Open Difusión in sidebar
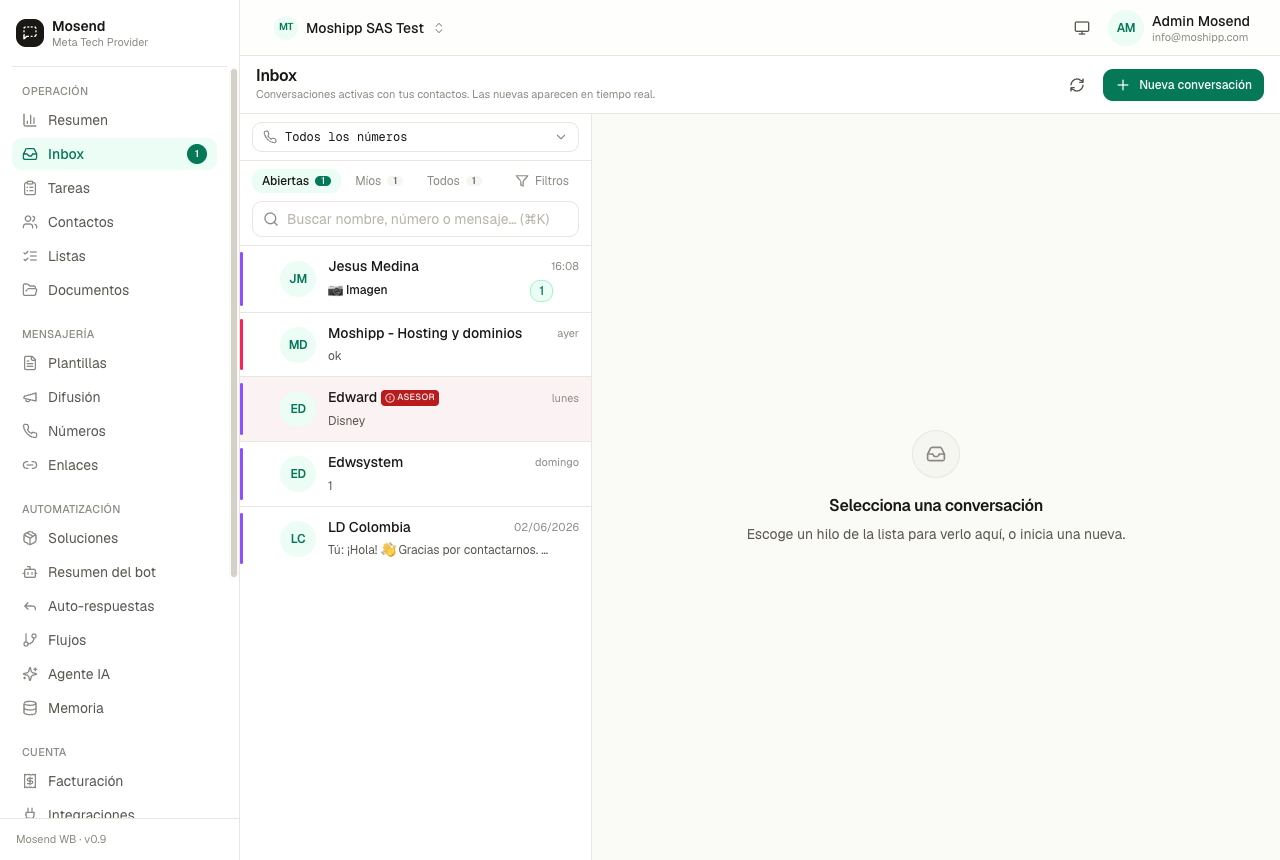The image size is (1280, 860). (114, 397)
